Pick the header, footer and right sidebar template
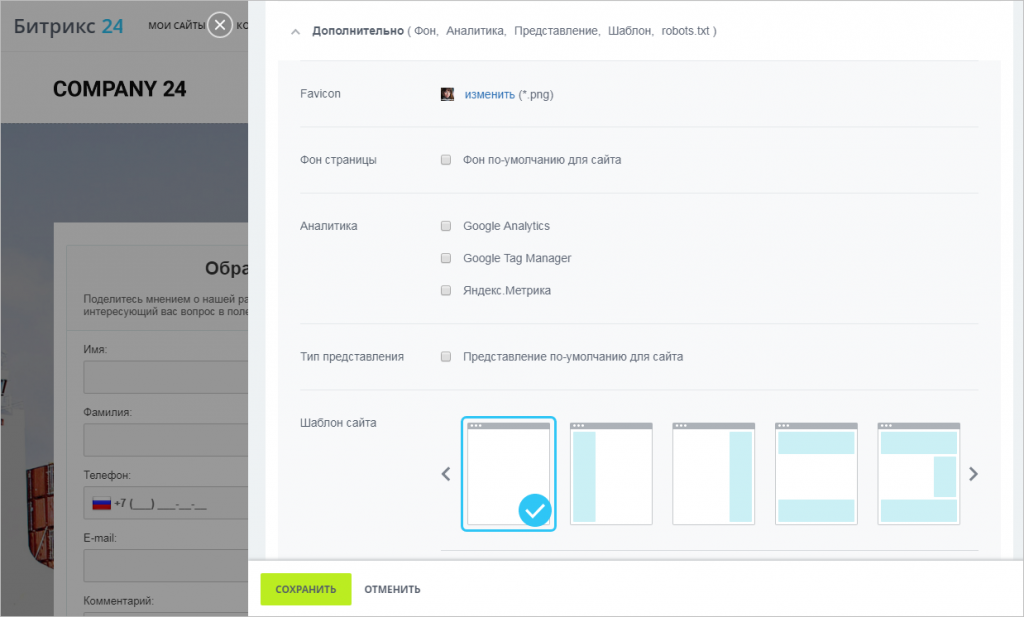 click(919, 473)
